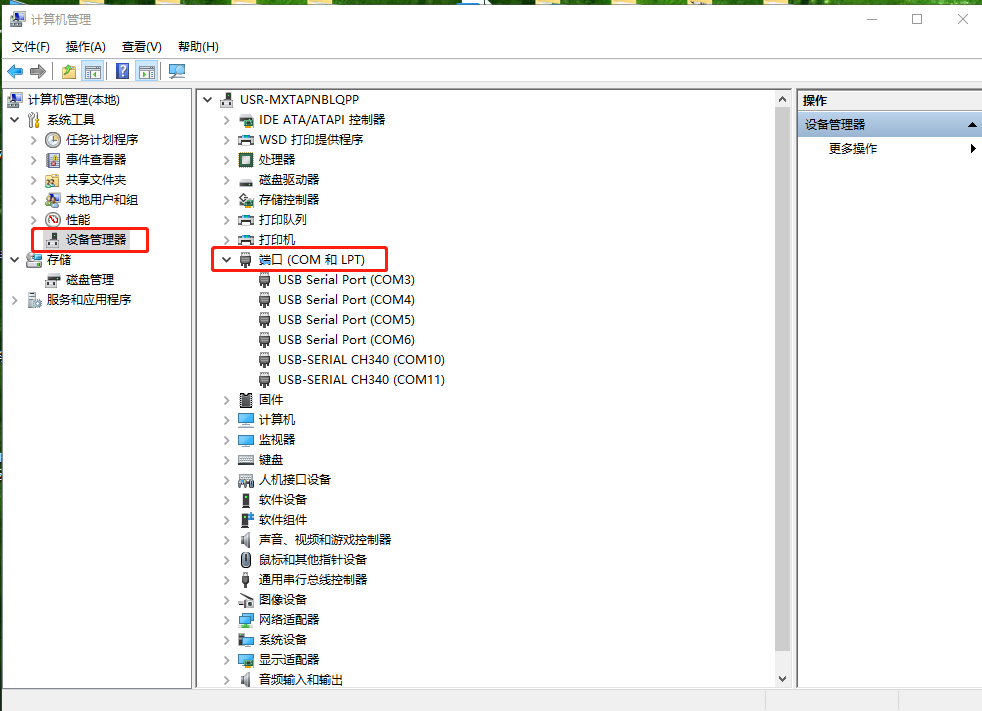
Task: Select the 鼠标和其他指针设备 category
Action: click(x=313, y=560)
